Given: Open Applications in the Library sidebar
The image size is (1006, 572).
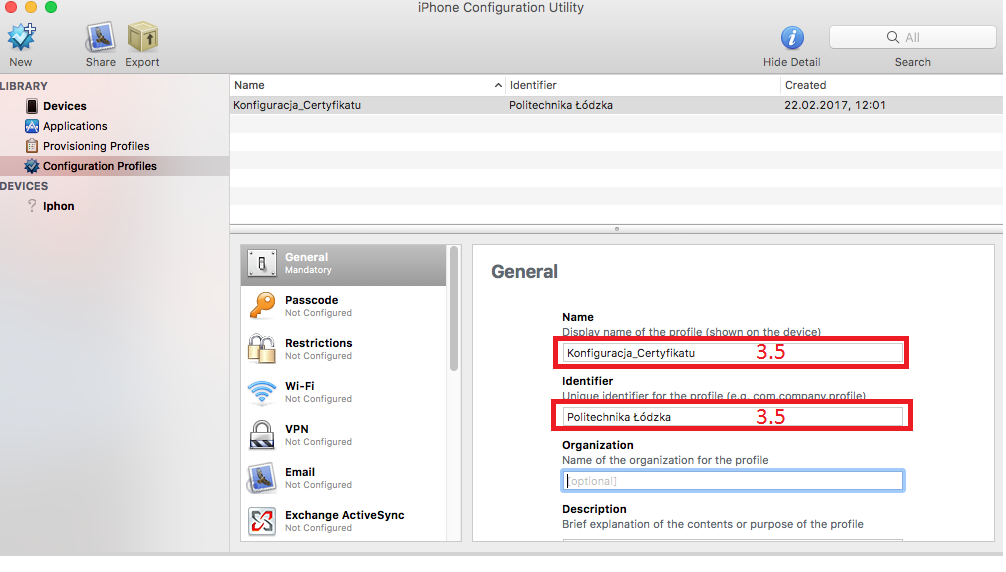Looking at the screenshot, I should tap(75, 126).
